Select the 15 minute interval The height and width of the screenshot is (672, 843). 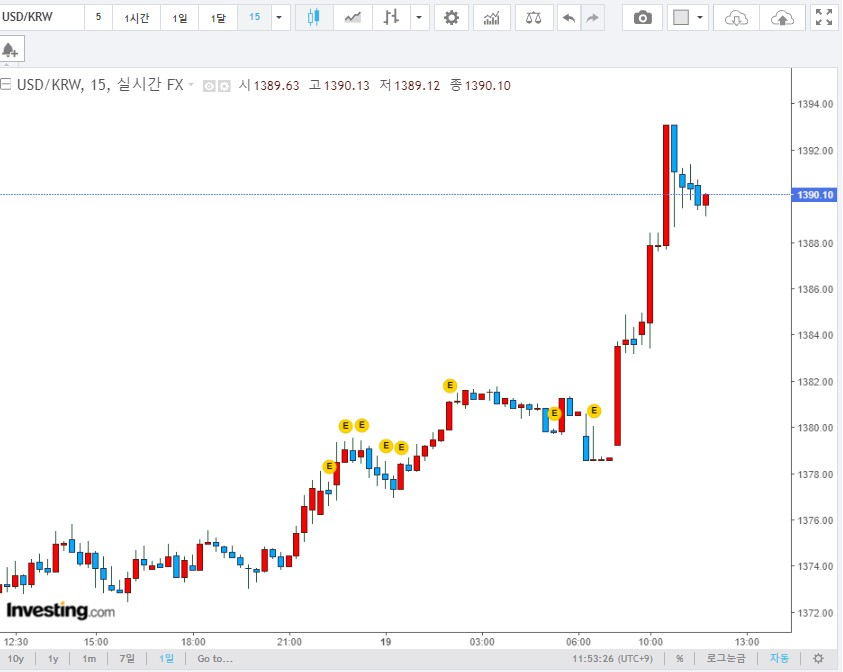coord(254,17)
